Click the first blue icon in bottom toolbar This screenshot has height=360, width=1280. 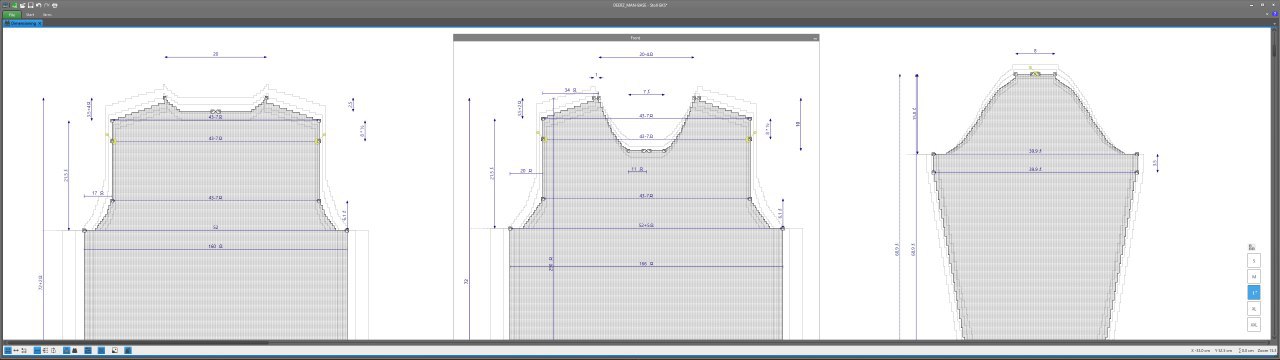pos(8,350)
